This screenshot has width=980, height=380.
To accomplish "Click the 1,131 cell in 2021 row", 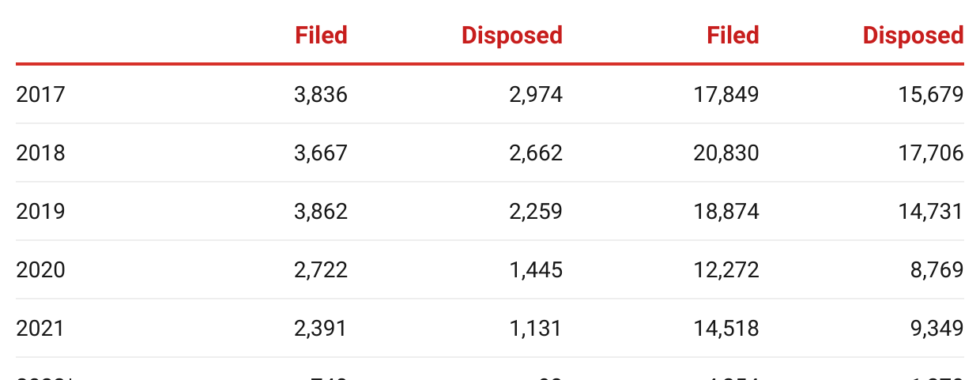I will click(535, 328).
